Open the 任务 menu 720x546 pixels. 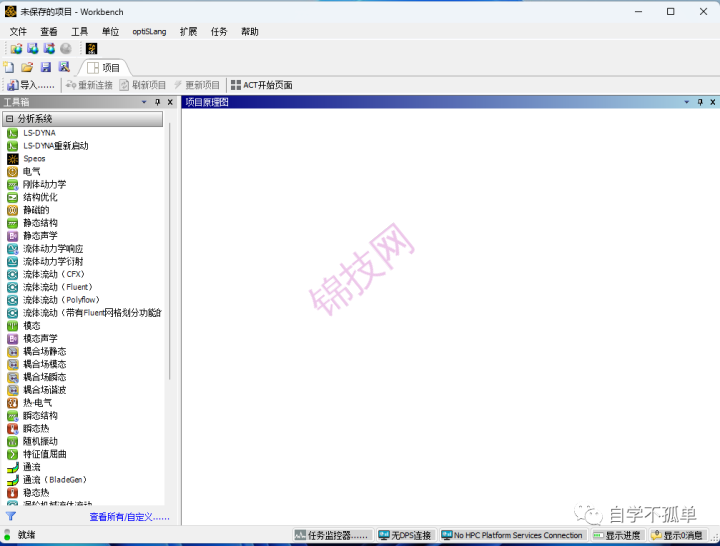coord(219,32)
